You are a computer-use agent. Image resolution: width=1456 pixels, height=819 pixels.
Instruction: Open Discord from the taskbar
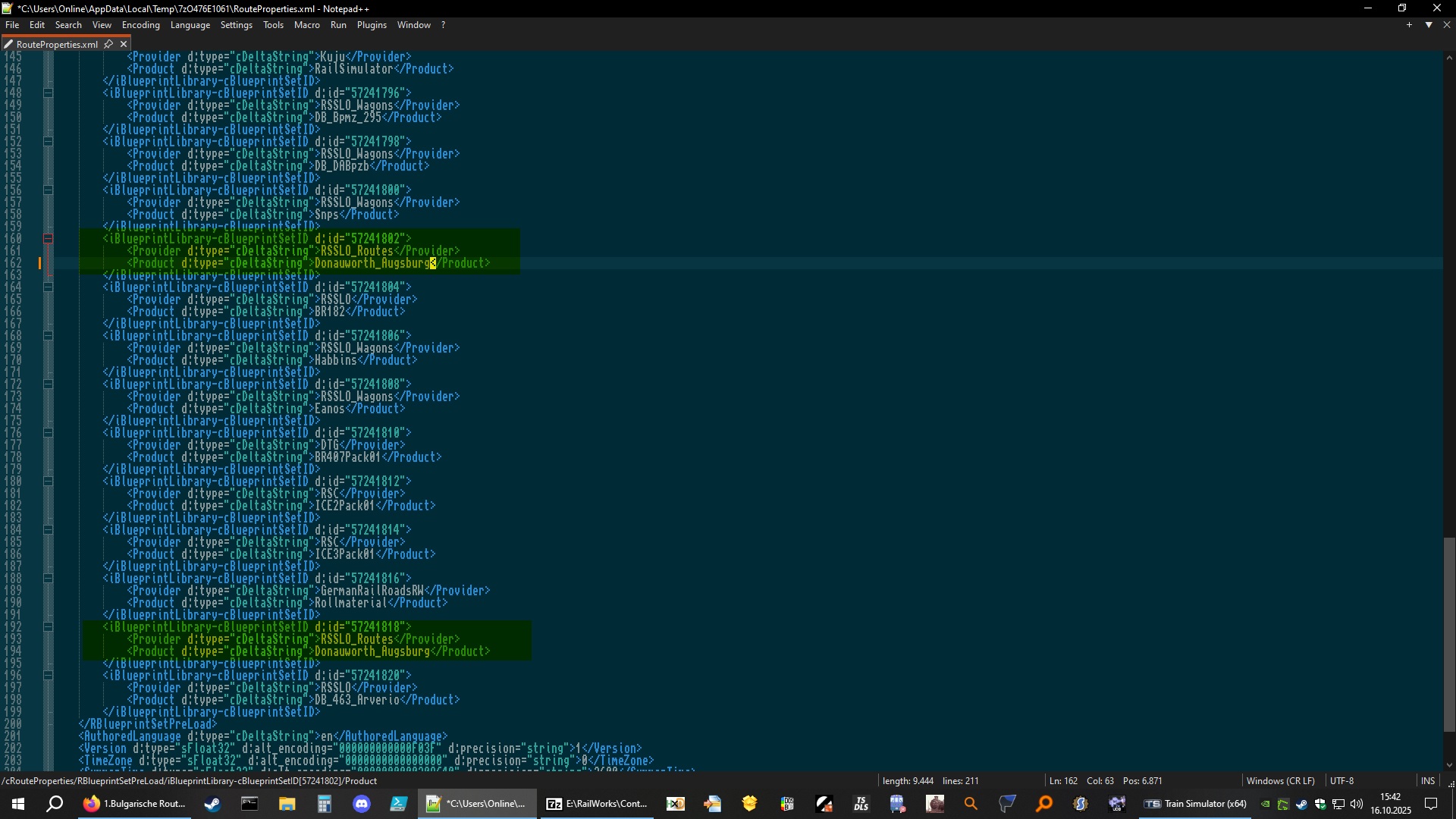click(362, 804)
